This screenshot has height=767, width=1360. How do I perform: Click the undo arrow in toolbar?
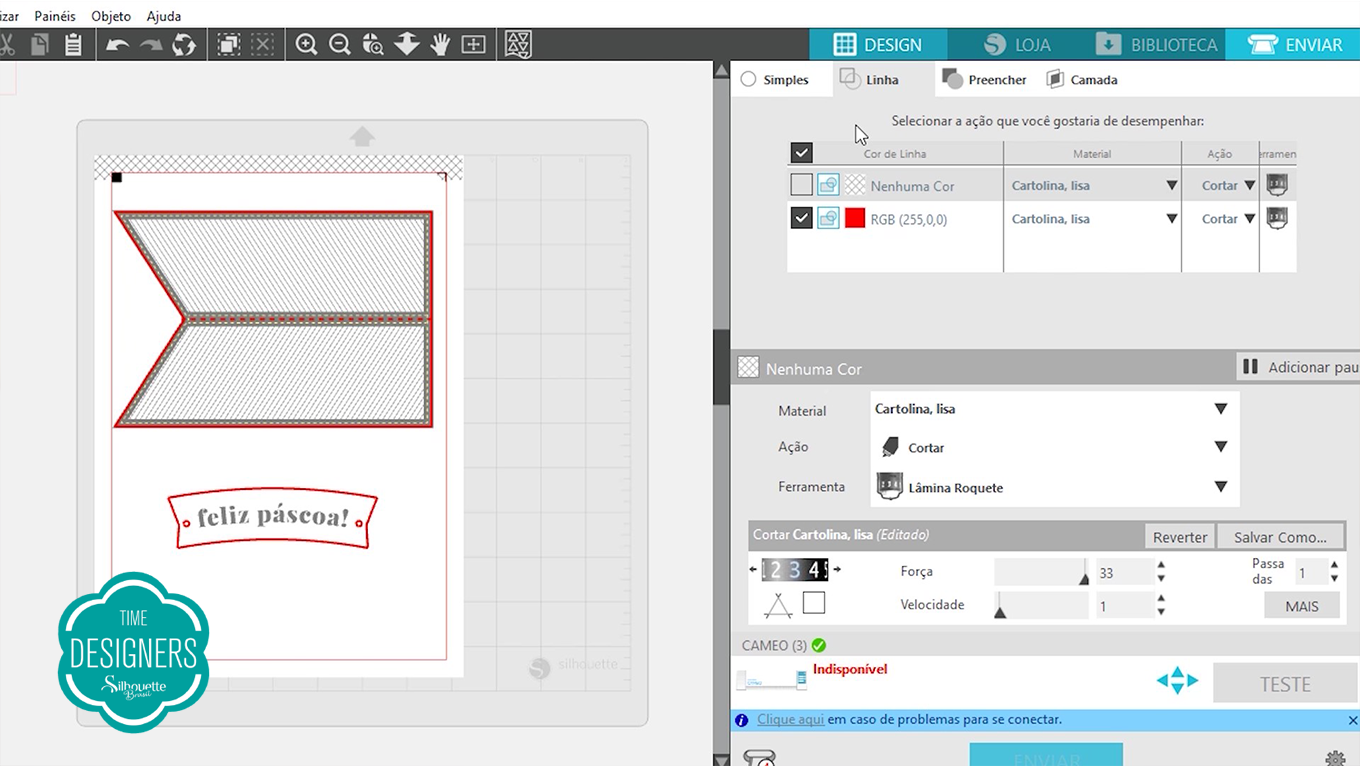117,45
